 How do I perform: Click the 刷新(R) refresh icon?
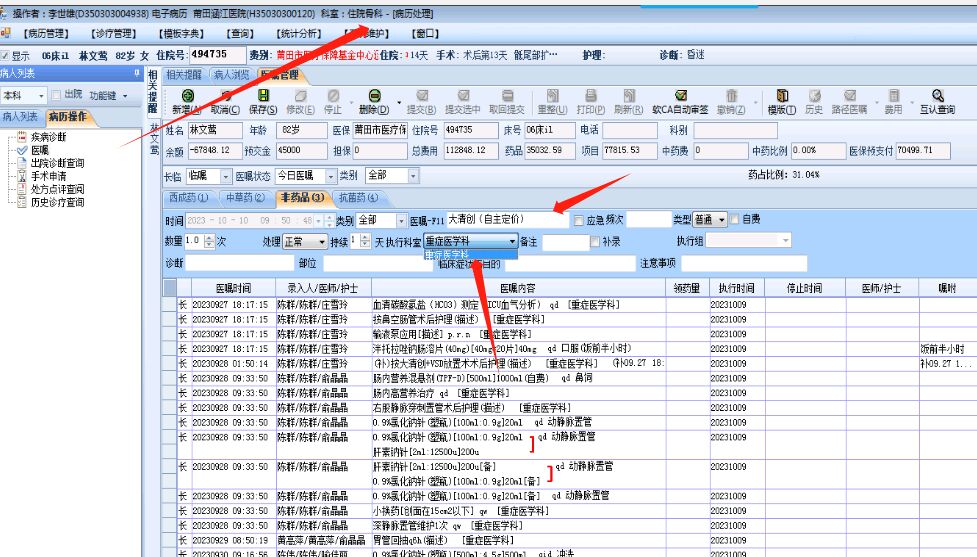click(x=629, y=96)
